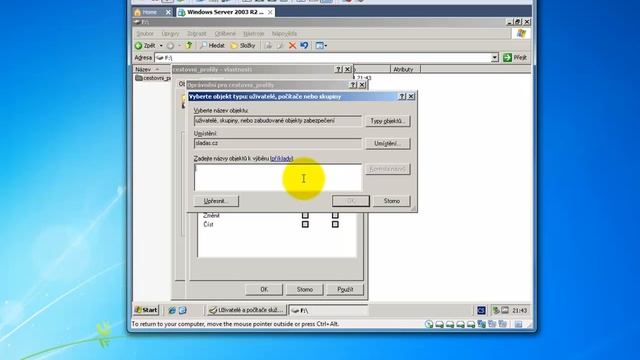Click the grey forward arrow icon
This screenshot has width=640, height=360.
170,46
